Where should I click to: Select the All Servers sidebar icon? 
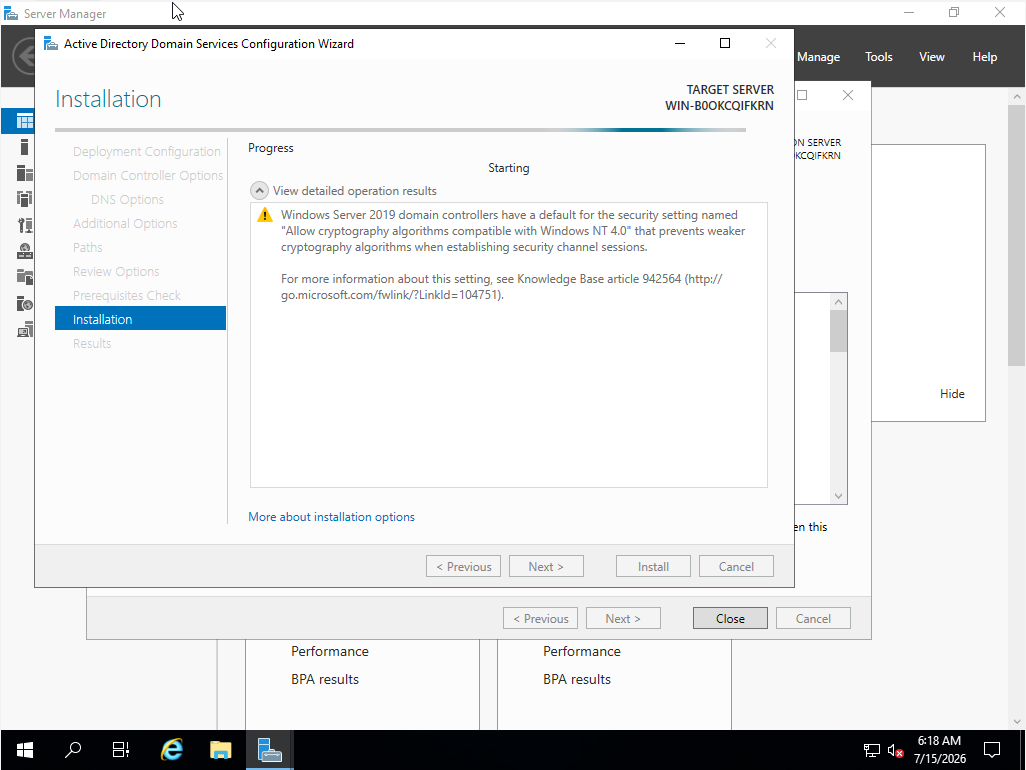click(24, 173)
